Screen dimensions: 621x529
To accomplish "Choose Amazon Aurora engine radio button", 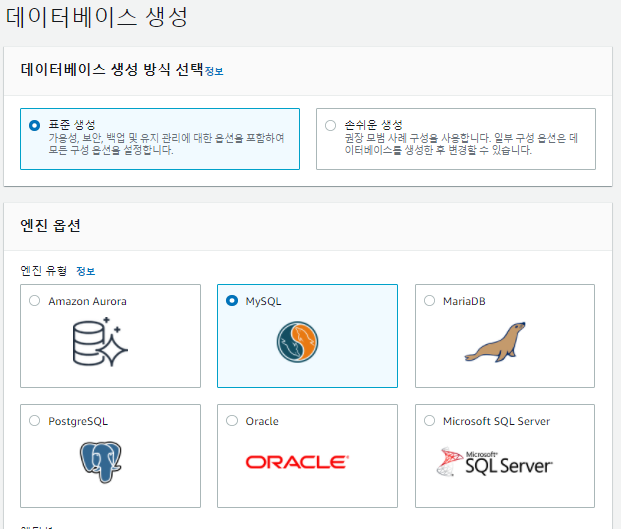I will pyautogui.click(x=34, y=301).
